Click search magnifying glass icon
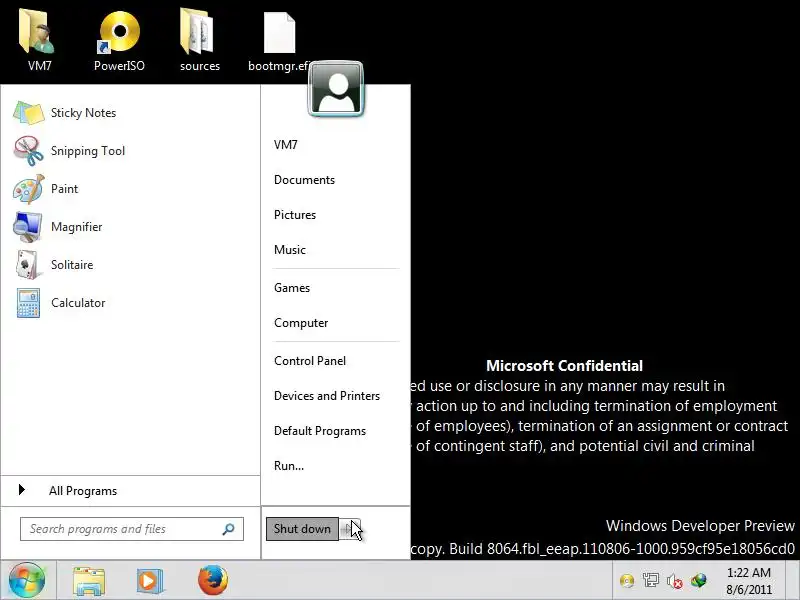Viewport: 800px width, 600px height. click(x=228, y=529)
